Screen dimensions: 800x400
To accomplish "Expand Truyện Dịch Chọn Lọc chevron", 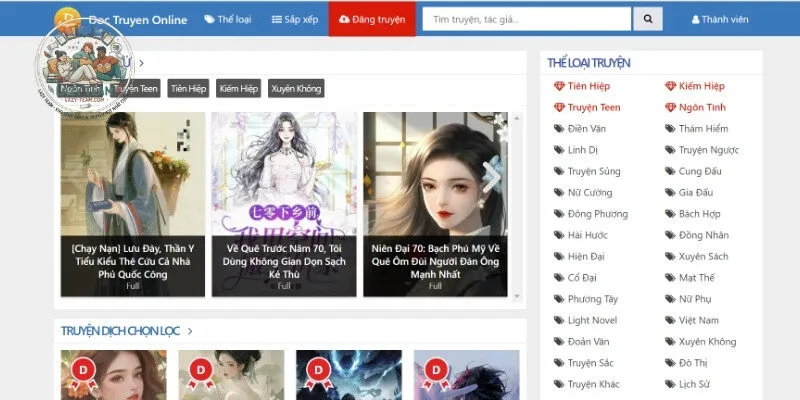I will [x=190, y=331].
